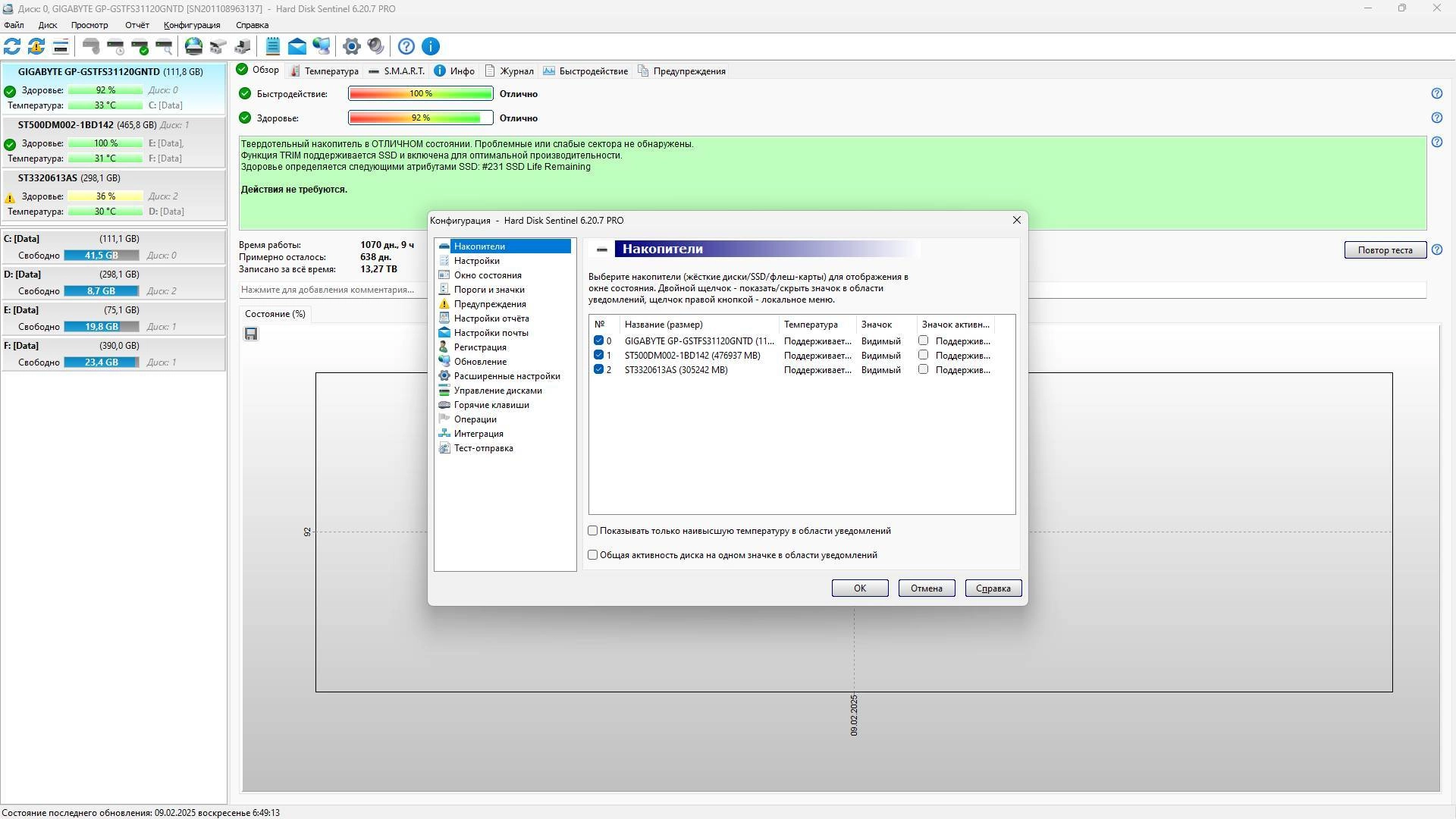Open the Справка menu
Screen dimensions: 1456x819
(x=252, y=25)
